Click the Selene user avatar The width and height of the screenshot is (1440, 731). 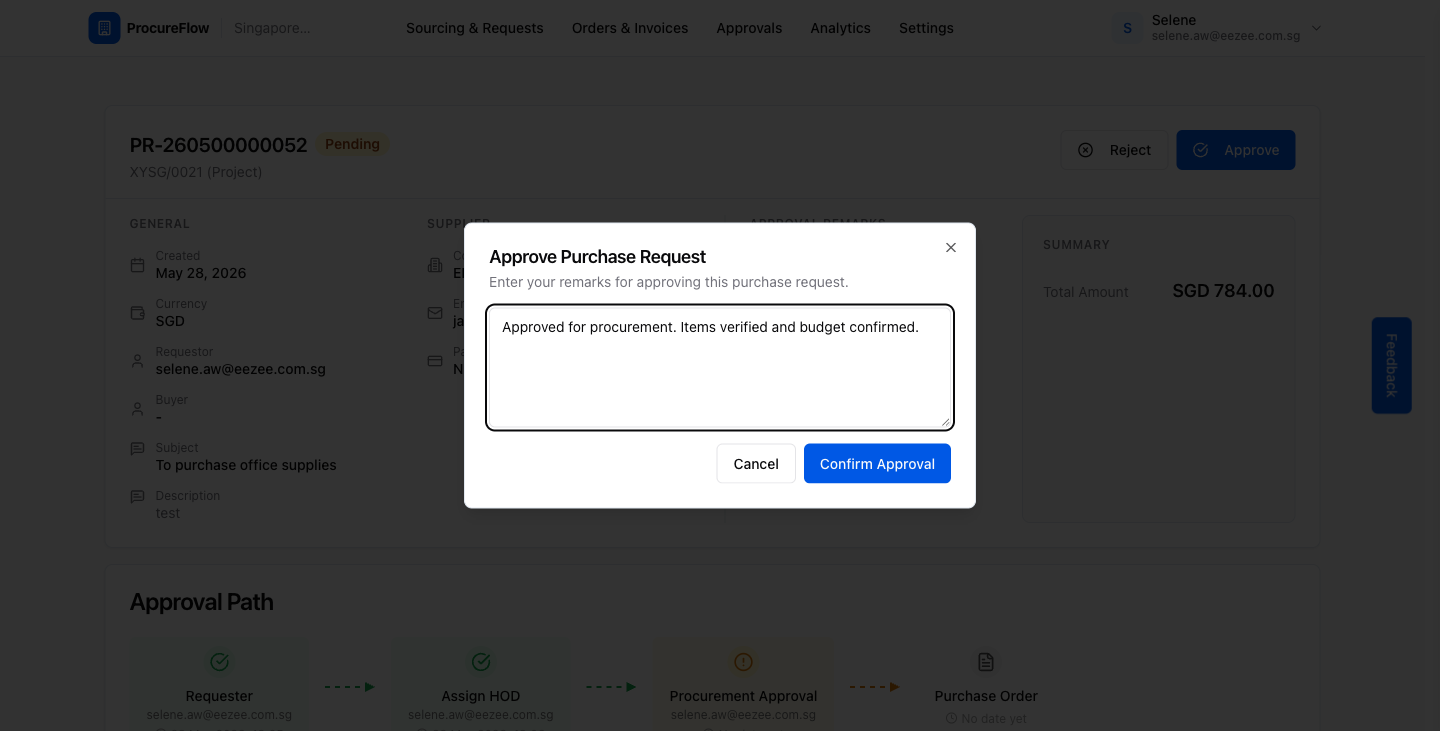click(1128, 28)
